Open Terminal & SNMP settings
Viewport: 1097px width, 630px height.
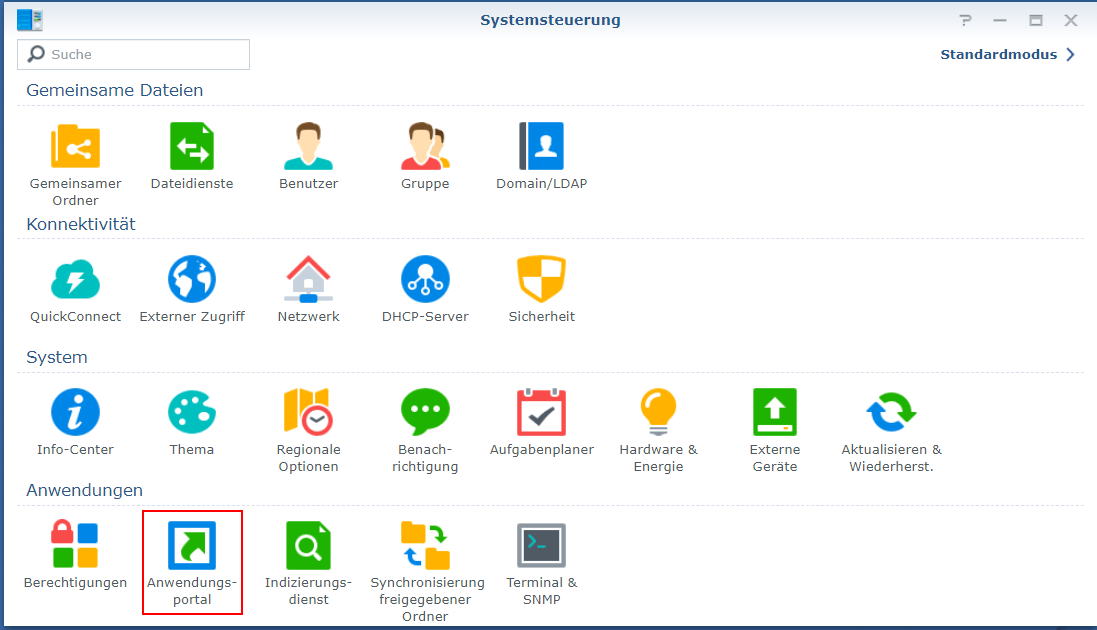[x=541, y=546]
